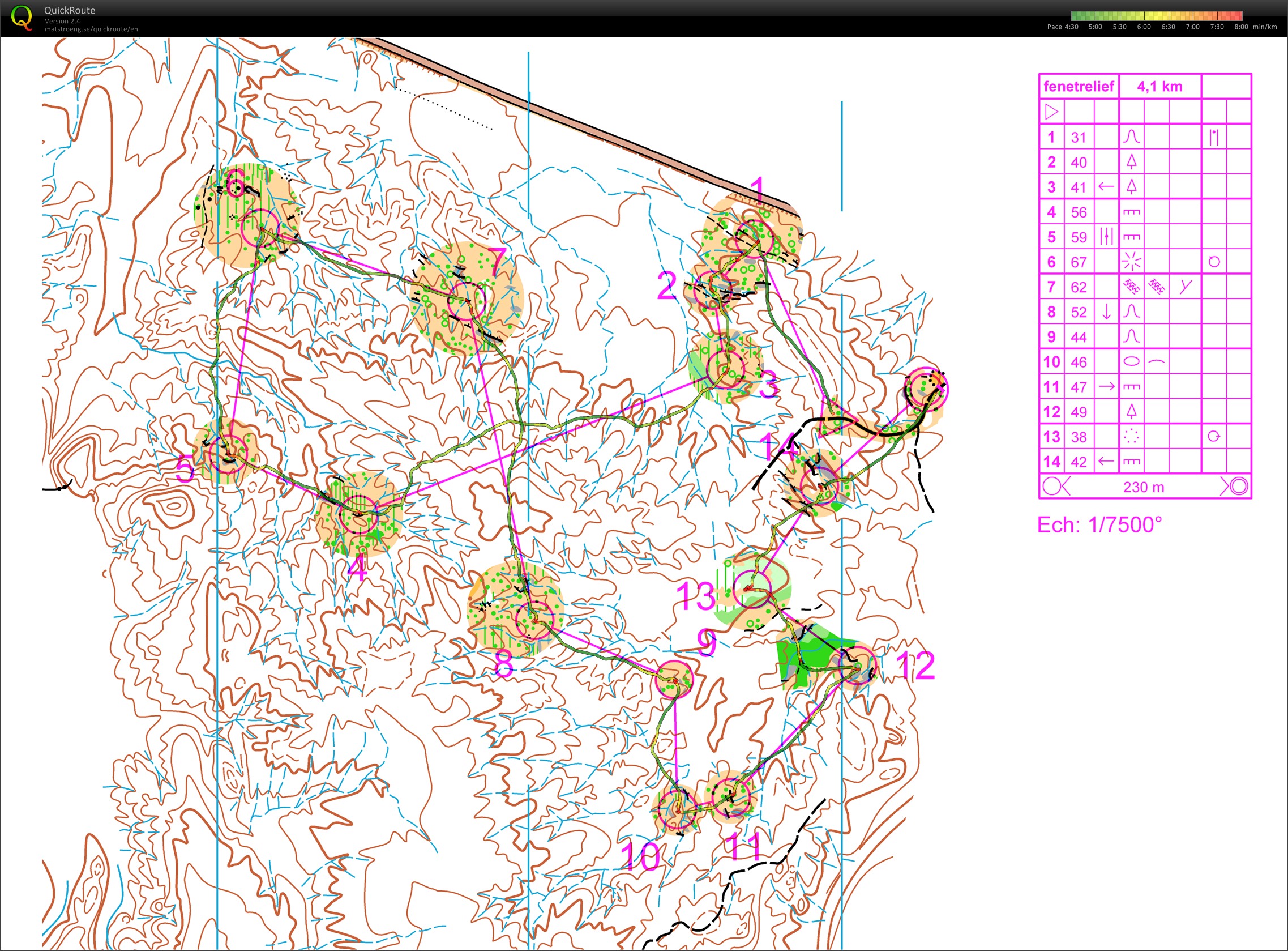The height and width of the screenshot is (951, 1288).
Task: Click control circle 13 on the map
Action: pos(752,588)
